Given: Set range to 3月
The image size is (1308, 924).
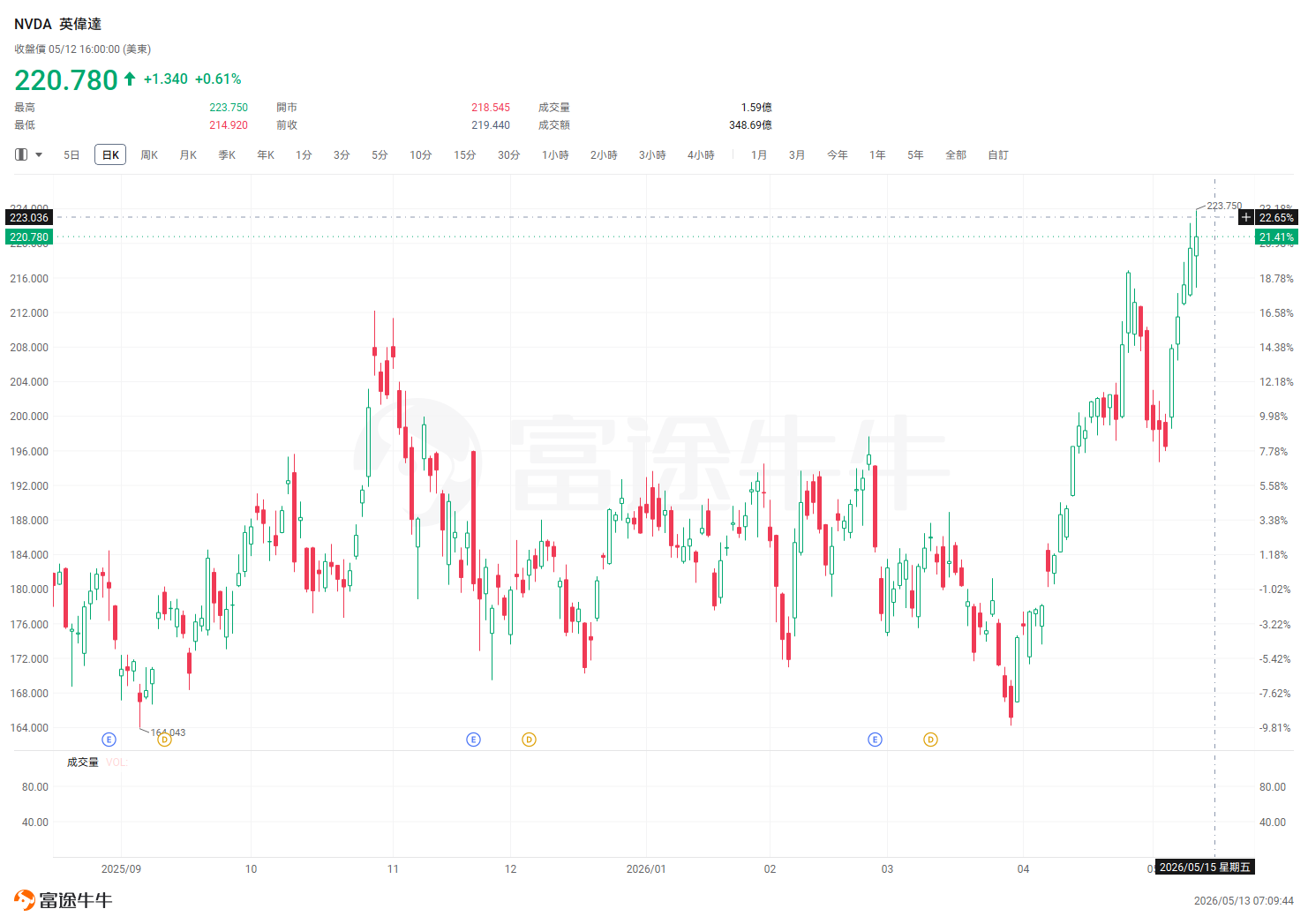Looking at the screenshot, I should pos(797,155).
